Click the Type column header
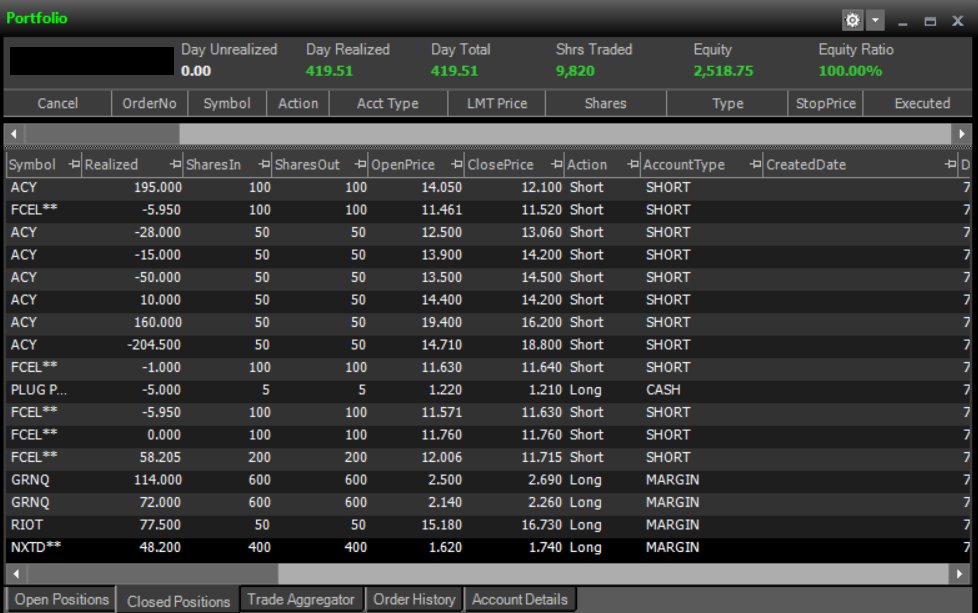This screenshot has width=978, height=613. click(727, 104)
